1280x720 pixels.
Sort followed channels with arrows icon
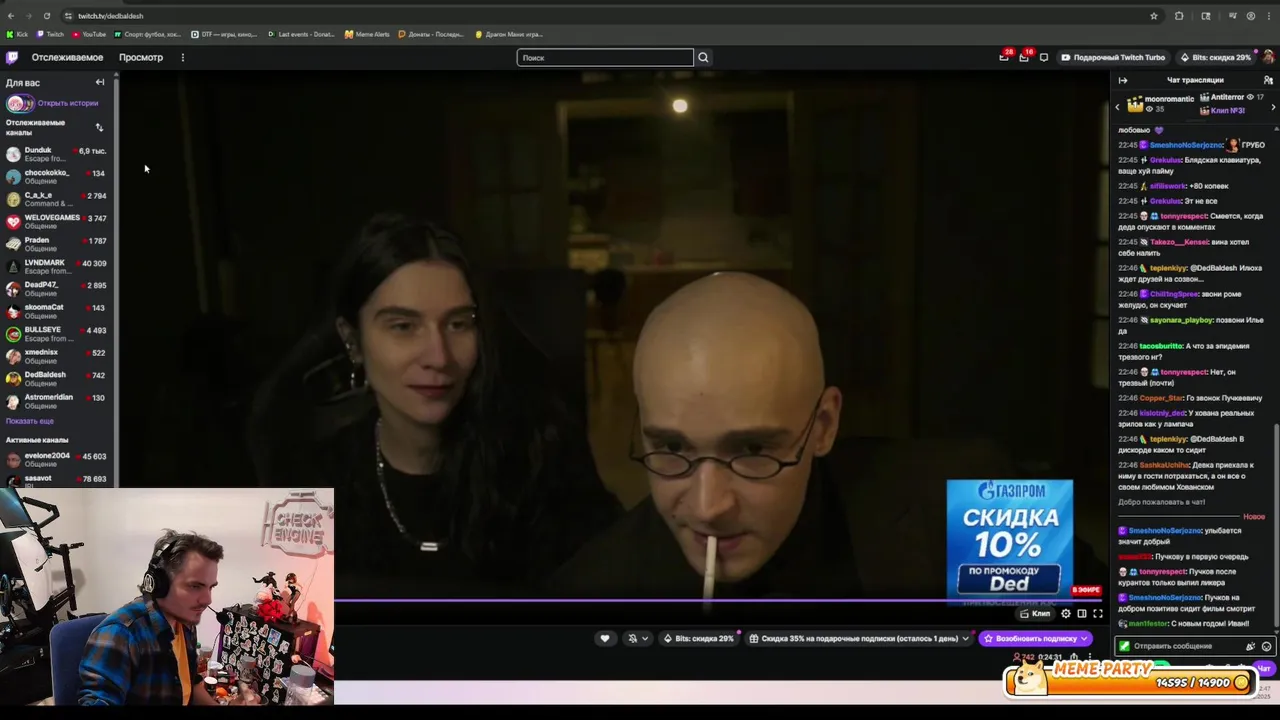click(x=99, y=127)
